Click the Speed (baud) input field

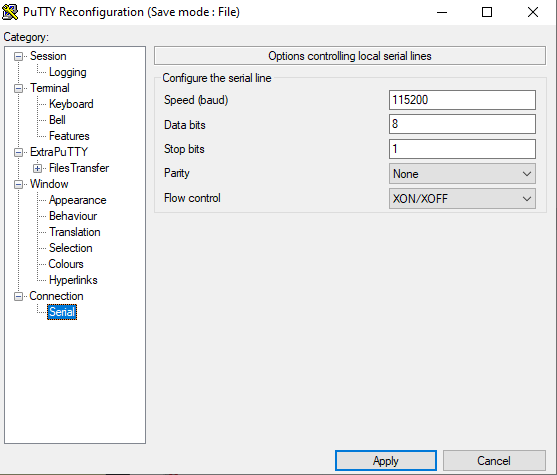462,100
